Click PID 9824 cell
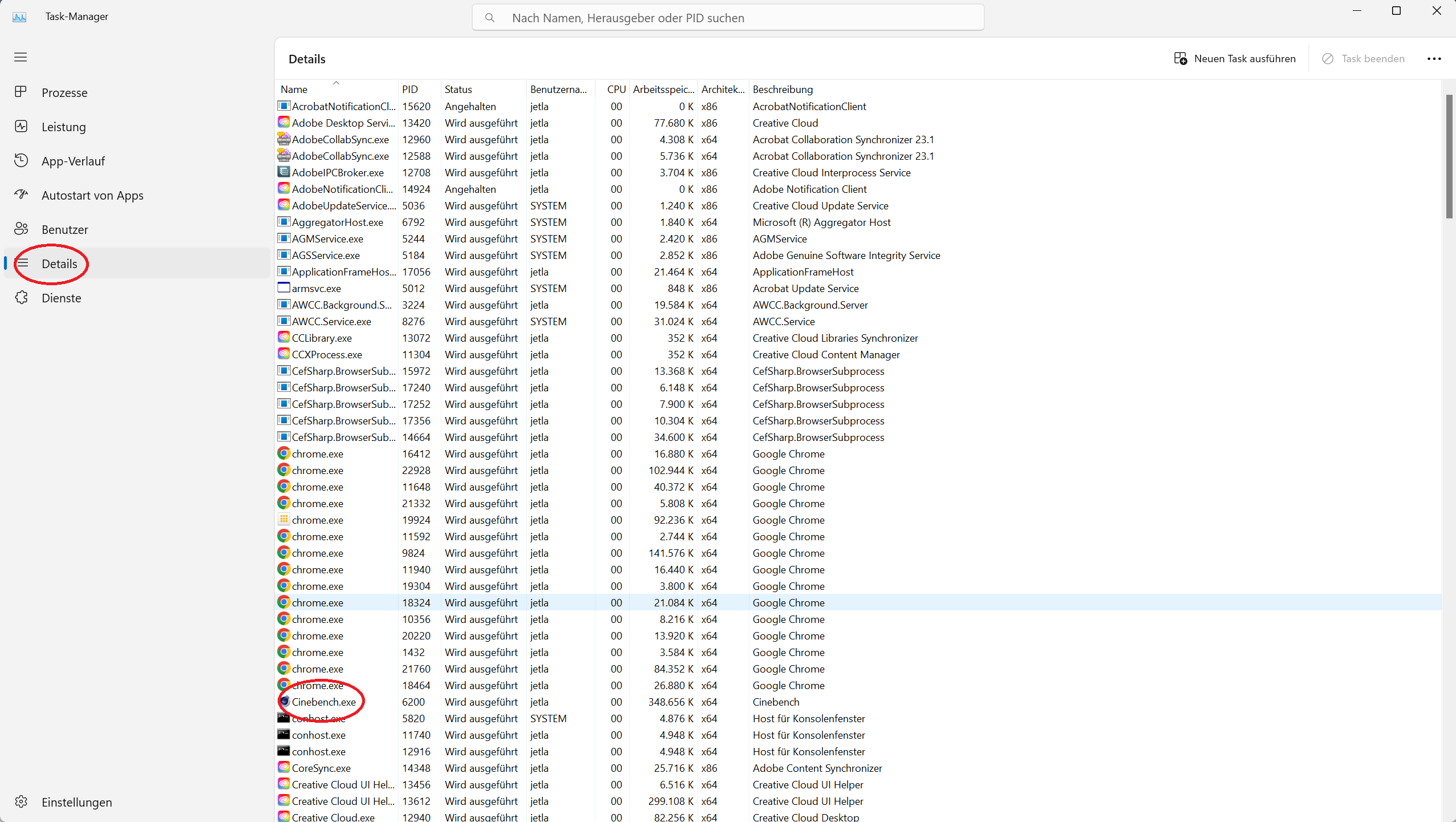This screenshot has width=1456, height=822. [413, 553]
